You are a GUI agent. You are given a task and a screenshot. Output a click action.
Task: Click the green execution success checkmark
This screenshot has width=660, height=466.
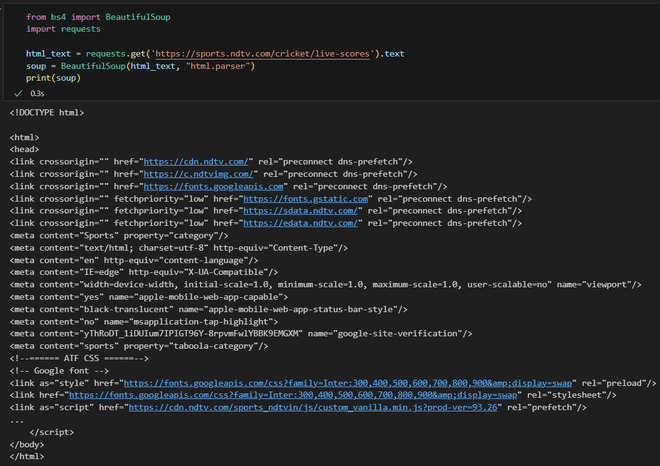[18, 92]
